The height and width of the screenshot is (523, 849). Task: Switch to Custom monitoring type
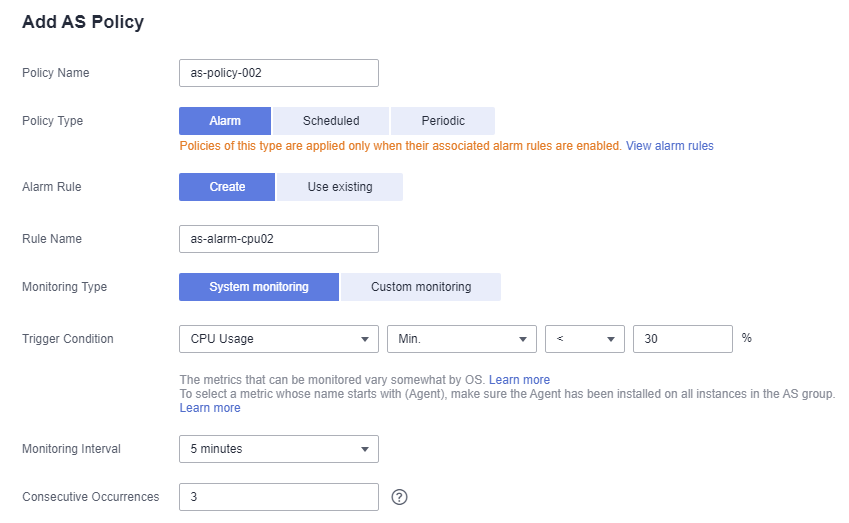click(421, 287)
